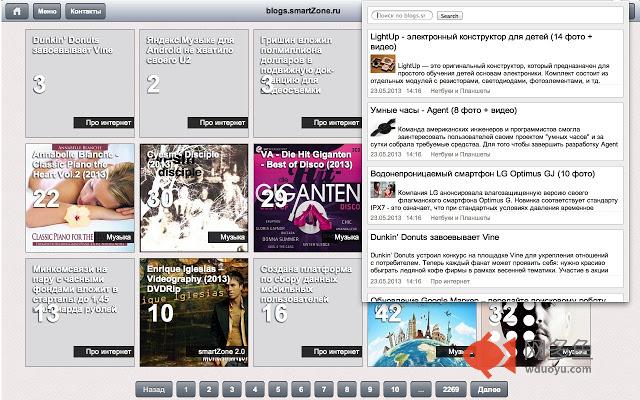
Task: Open the LG Optimus GJ article title
Action: 482,173
